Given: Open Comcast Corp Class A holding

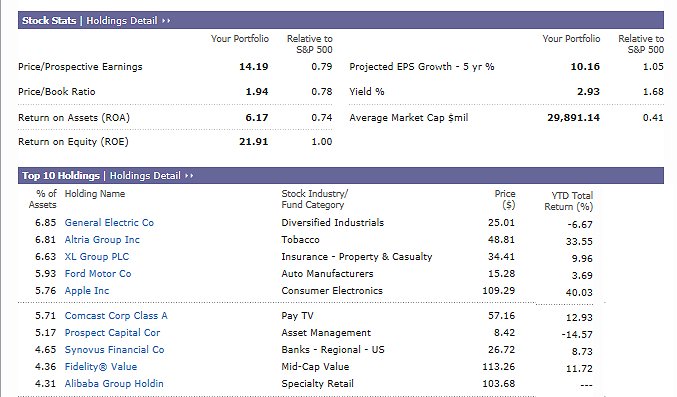Looking at the screenshot, I should (116, 316).
